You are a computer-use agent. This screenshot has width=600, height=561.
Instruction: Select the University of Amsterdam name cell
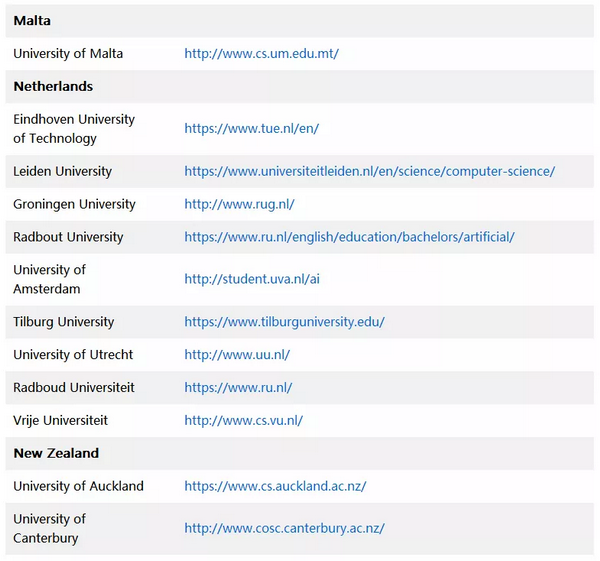(49, 279)
